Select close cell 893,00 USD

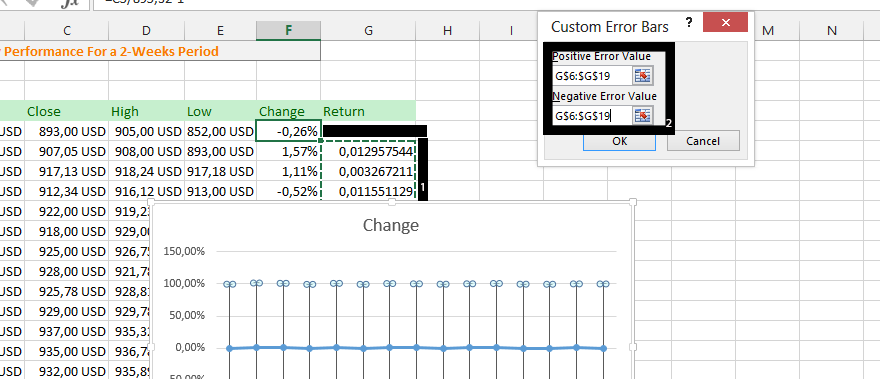pos(67,131)
